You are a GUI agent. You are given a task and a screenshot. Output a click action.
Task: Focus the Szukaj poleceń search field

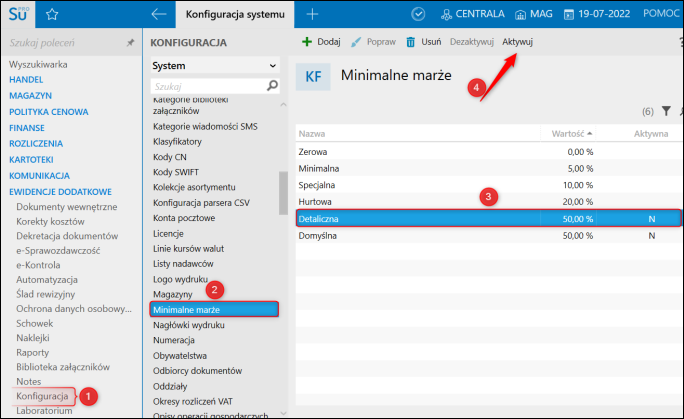click(x=65, y=43)
